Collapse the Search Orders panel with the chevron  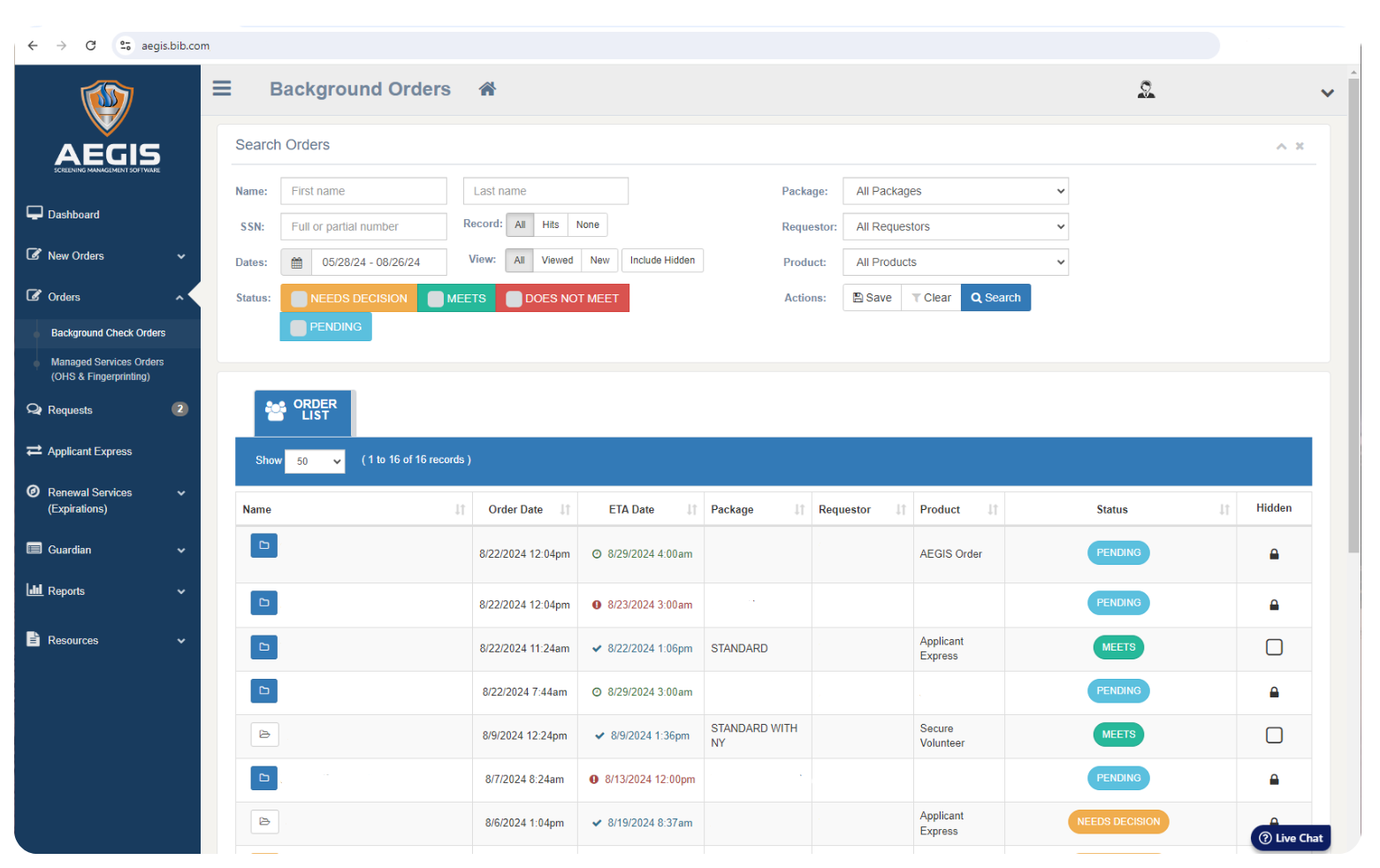click(x=1280, y=147)
